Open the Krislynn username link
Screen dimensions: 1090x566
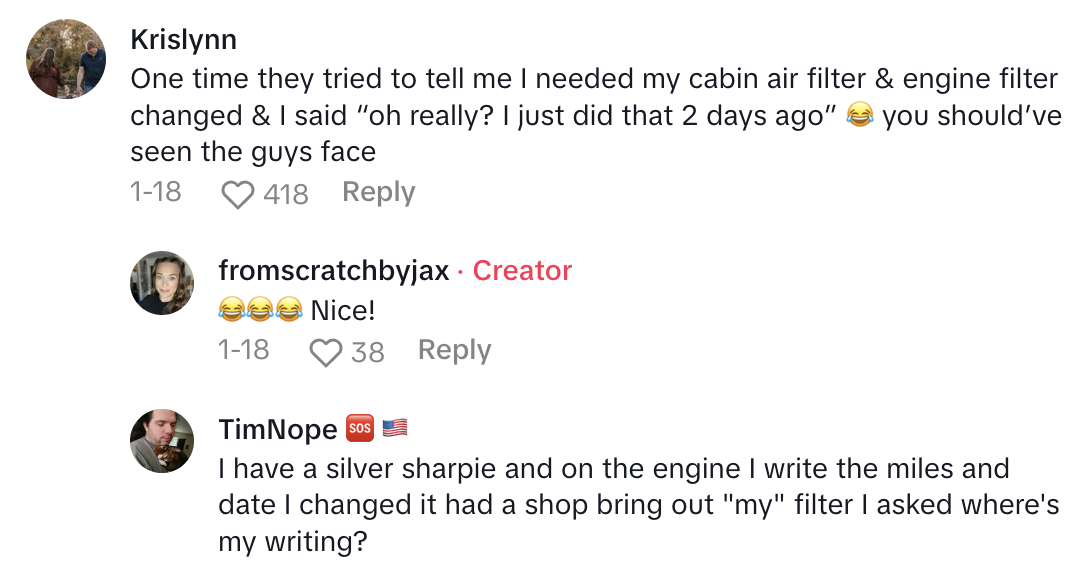tap(183, 39)
